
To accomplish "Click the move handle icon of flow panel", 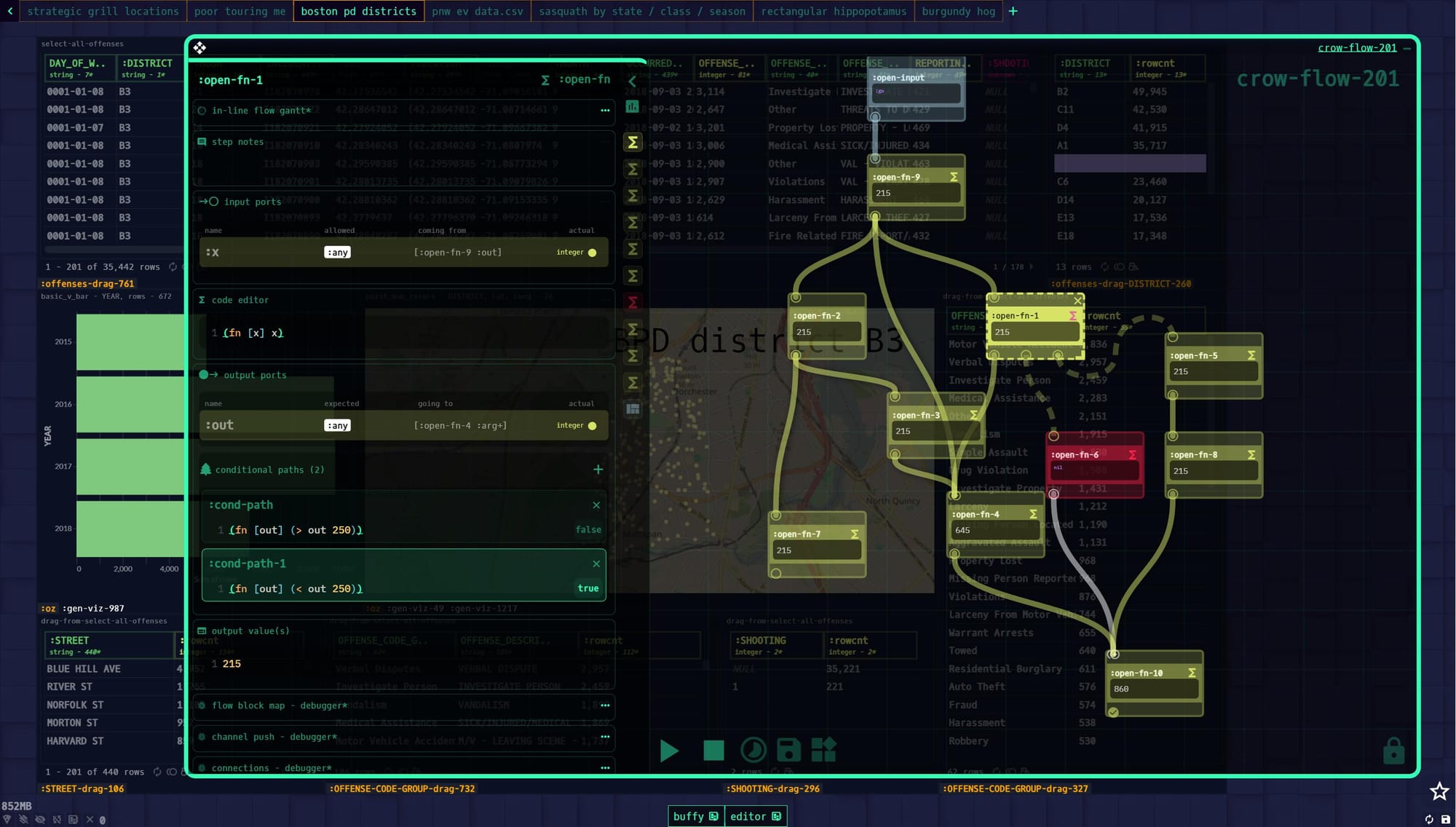I will coord(199,48).
